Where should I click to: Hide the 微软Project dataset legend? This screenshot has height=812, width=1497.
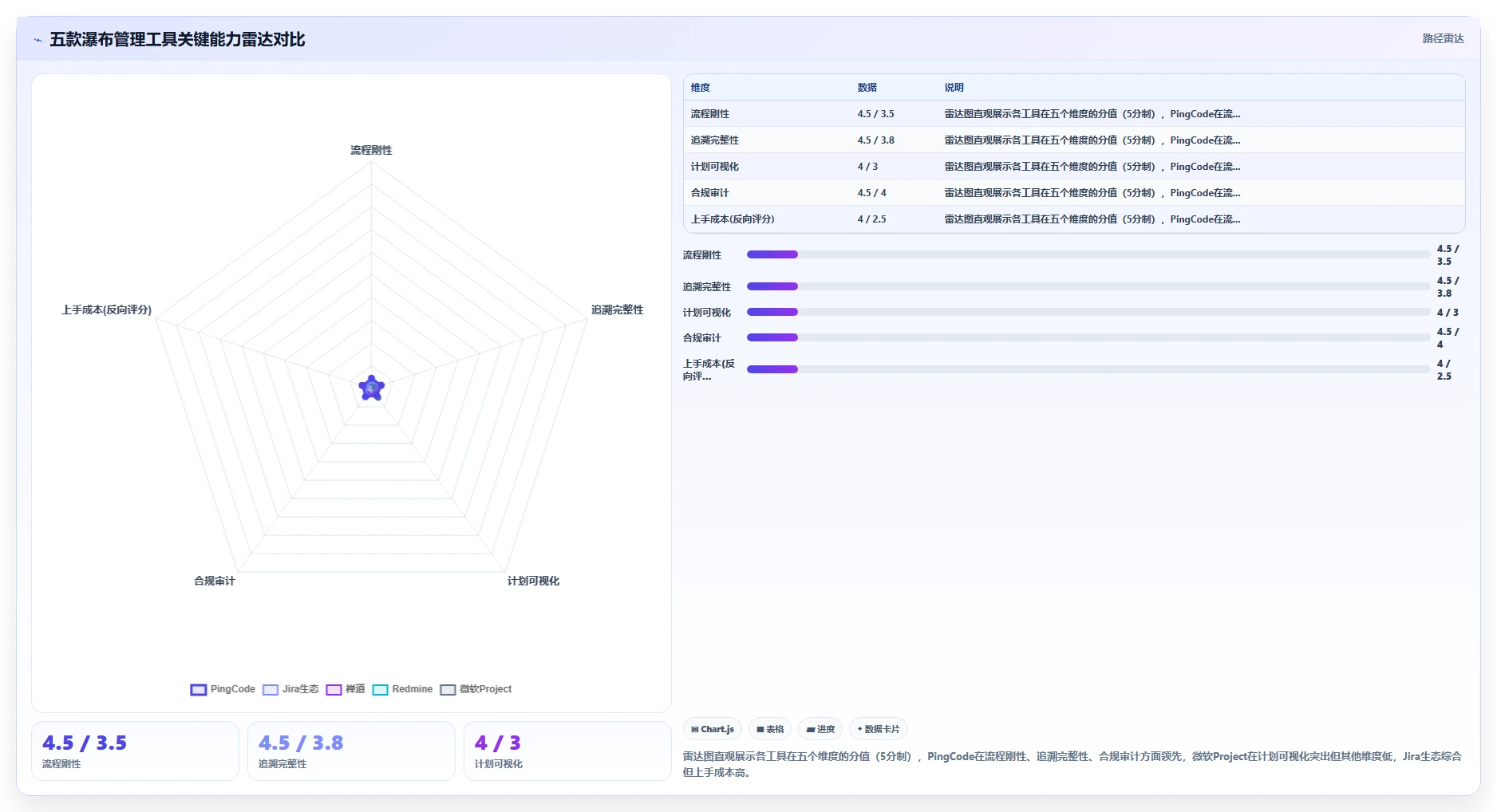[476, 689]
